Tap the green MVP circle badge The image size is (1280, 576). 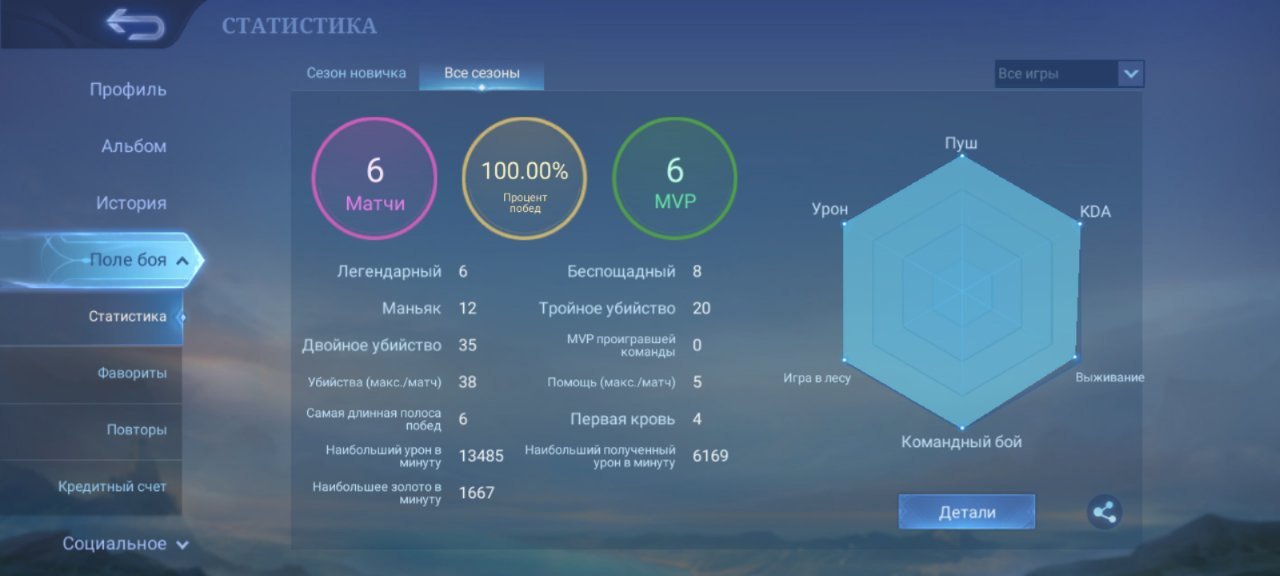tap(674, 182)
